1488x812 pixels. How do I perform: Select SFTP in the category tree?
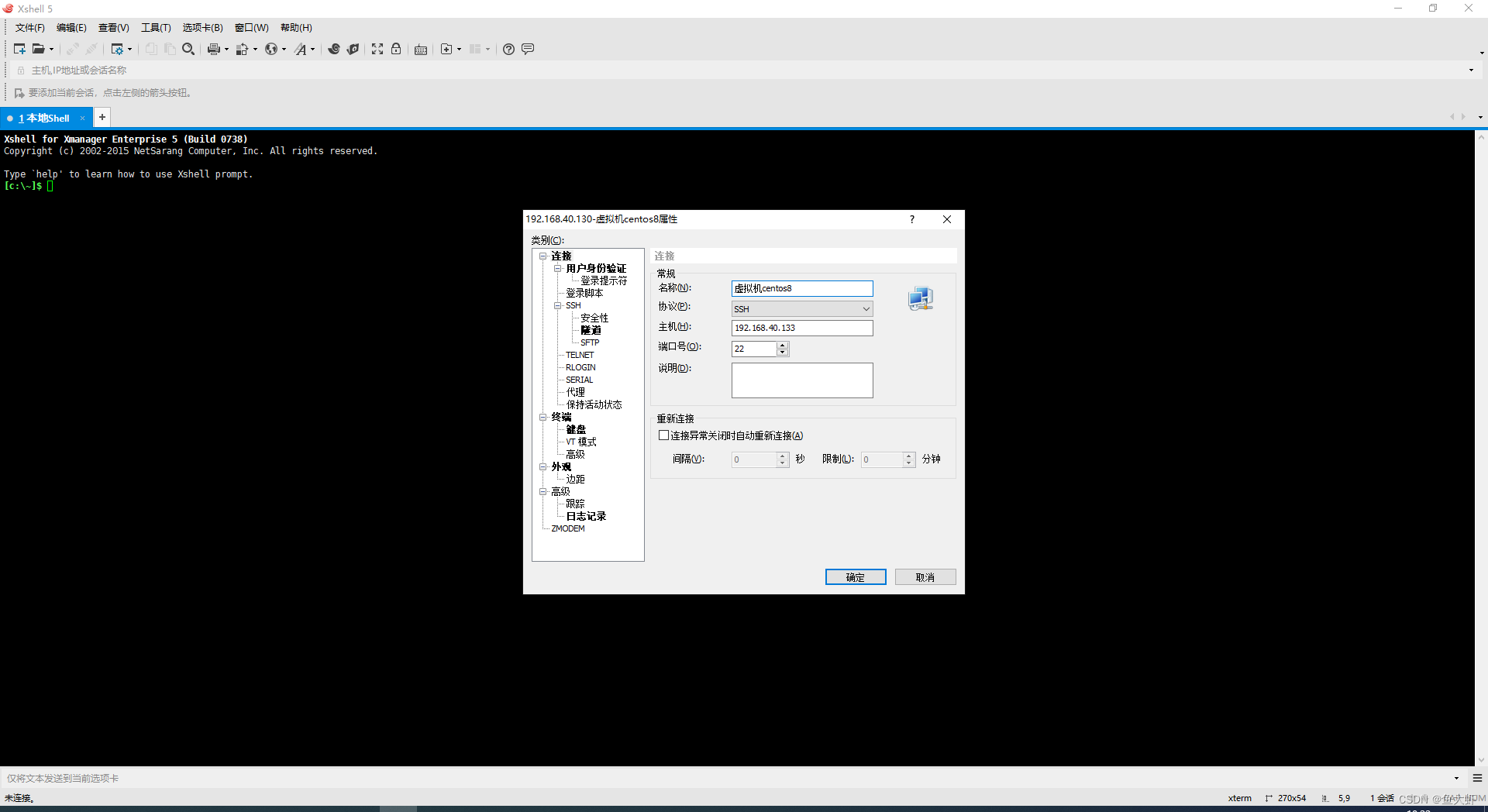coord(590,342)
